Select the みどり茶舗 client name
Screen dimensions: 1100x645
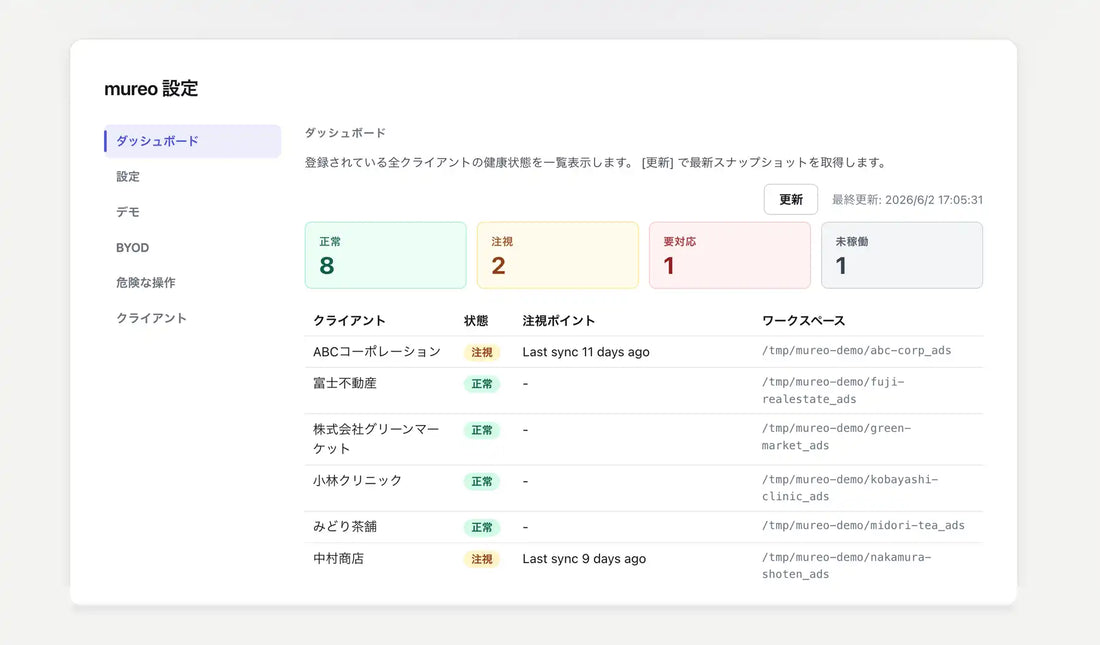click(345, 526)
